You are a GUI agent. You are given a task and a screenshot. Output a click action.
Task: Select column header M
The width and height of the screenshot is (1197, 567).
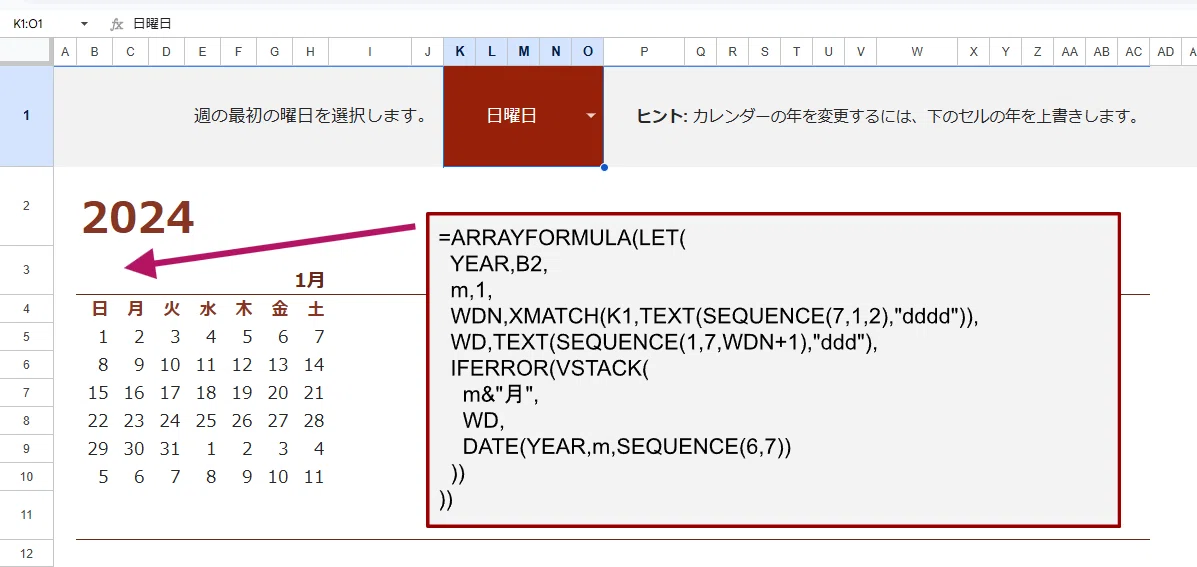pyautogui.click(x=524, y=51)
